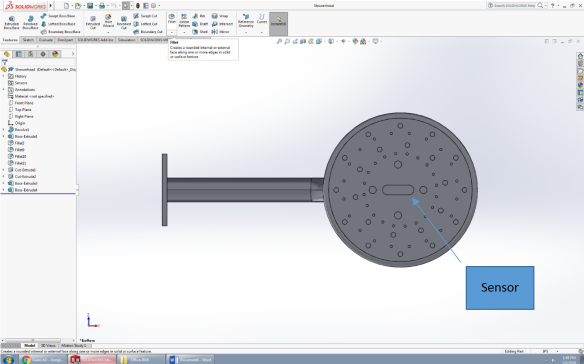Expand the History tree node

[4, 76]
